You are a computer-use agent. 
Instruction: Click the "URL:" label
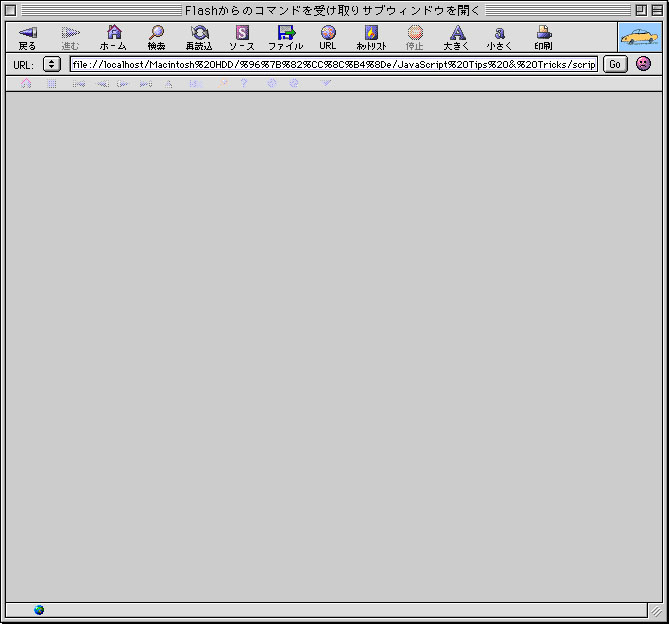point(23,65)
